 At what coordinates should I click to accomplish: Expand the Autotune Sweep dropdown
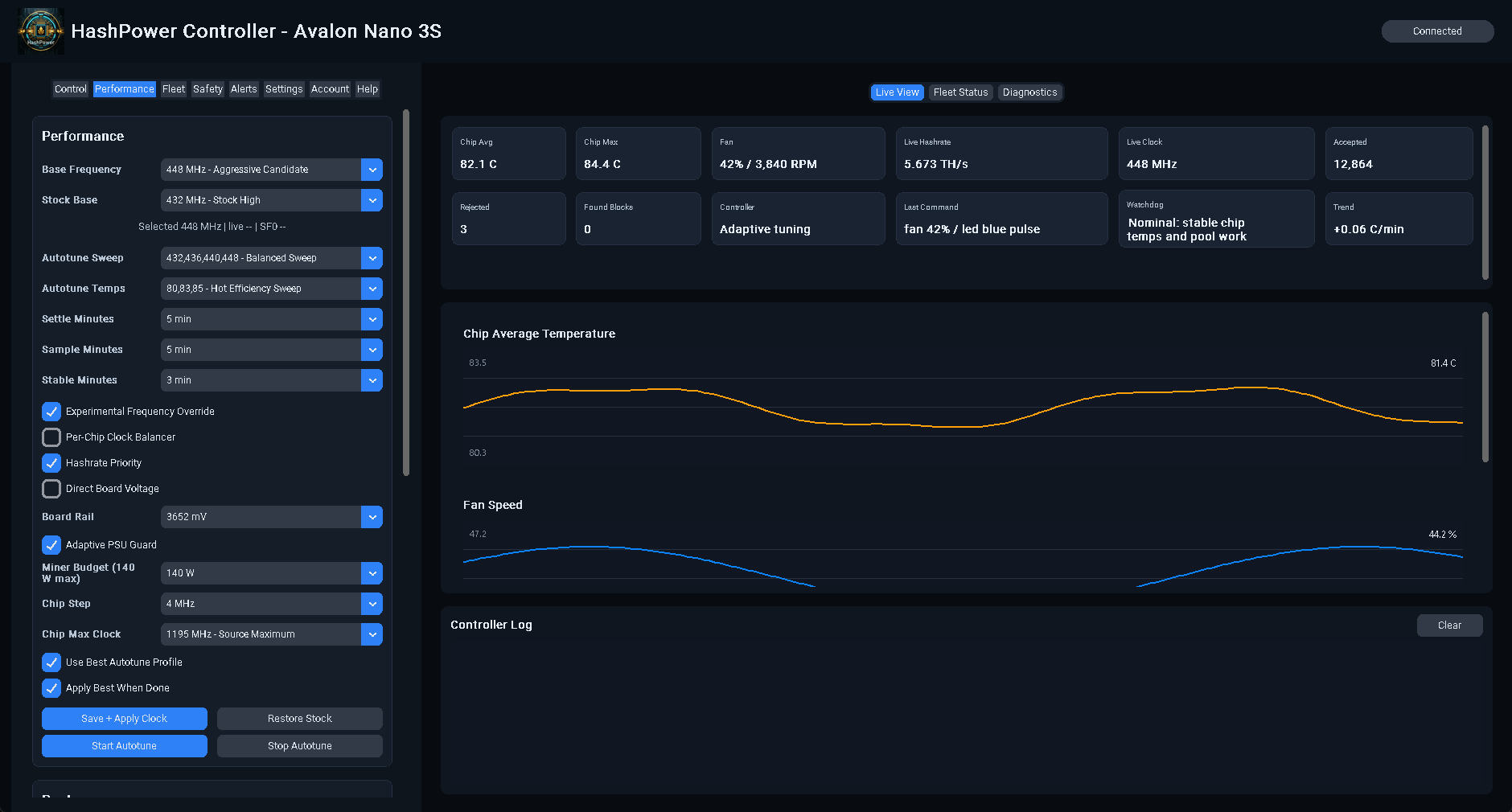pos(272,258)
